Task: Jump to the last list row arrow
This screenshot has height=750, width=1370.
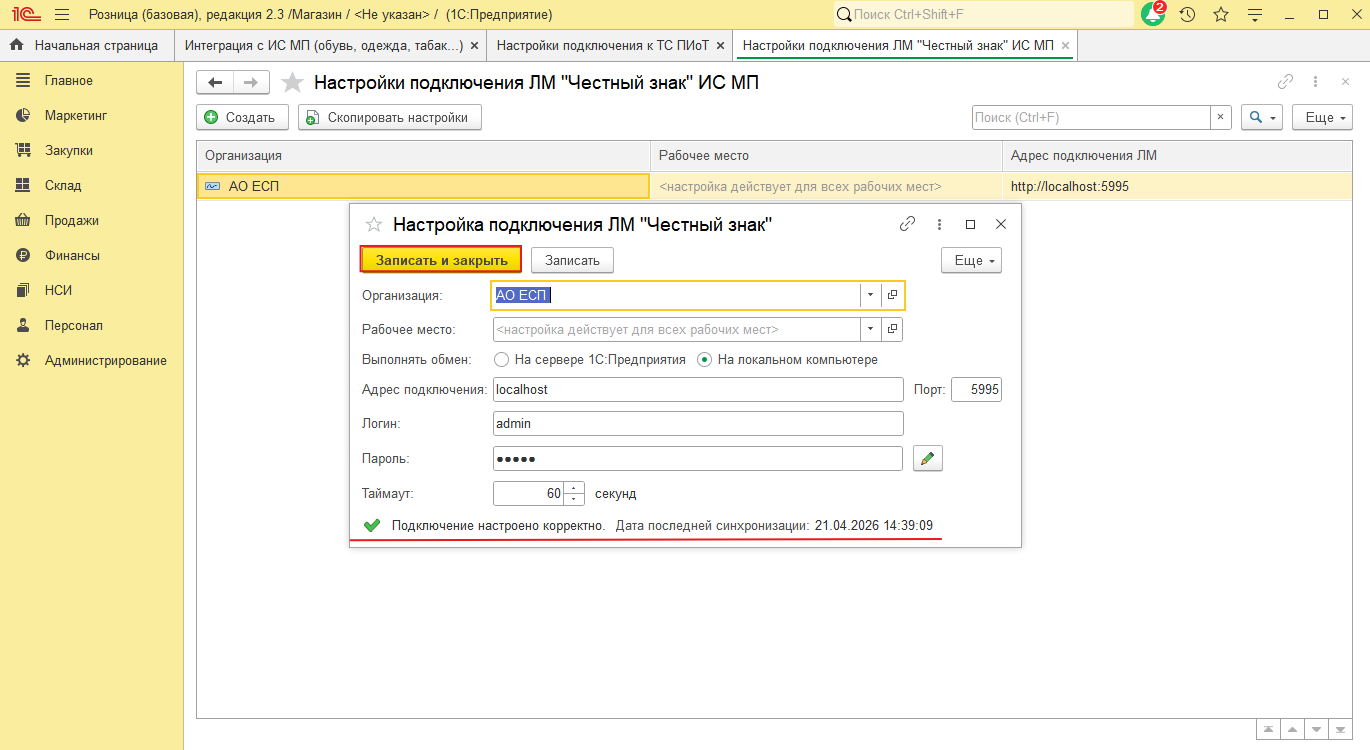Action: coord(1341,729)
